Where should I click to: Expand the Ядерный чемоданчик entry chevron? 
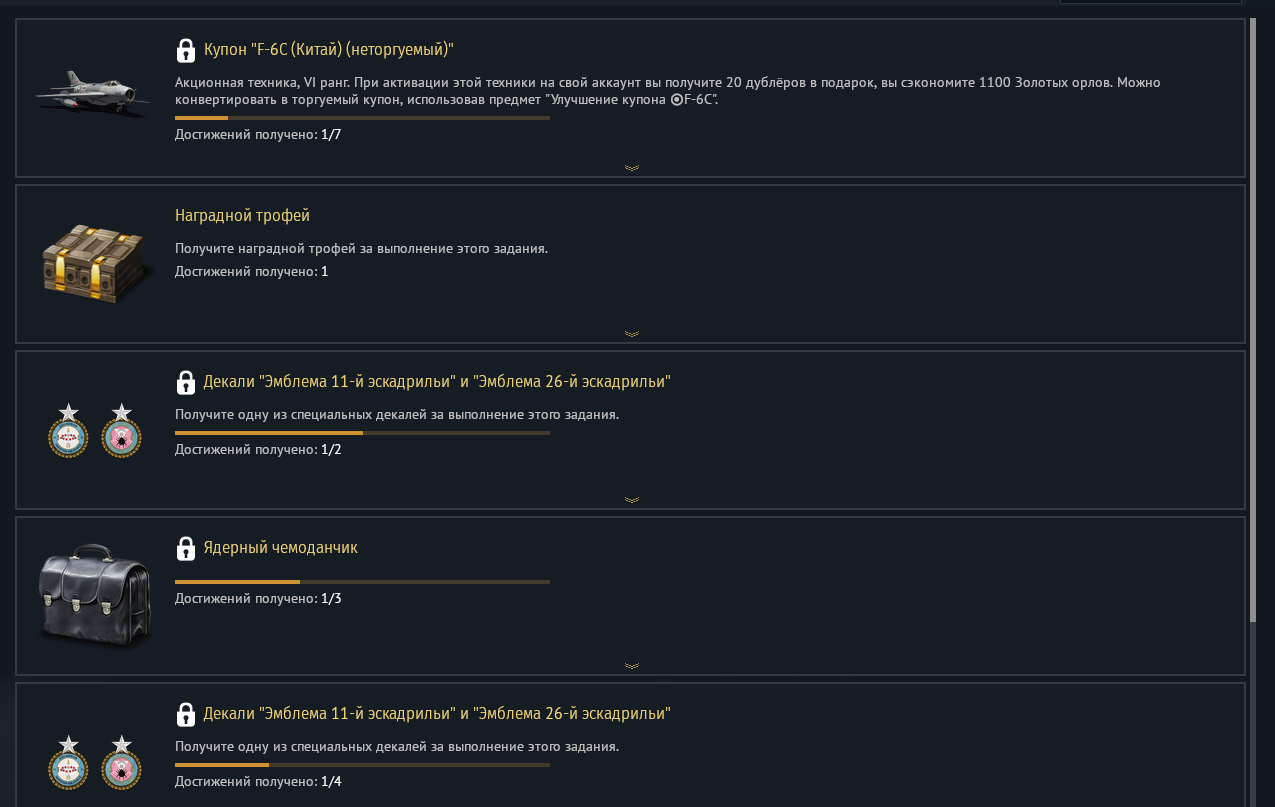pos(631,666)
